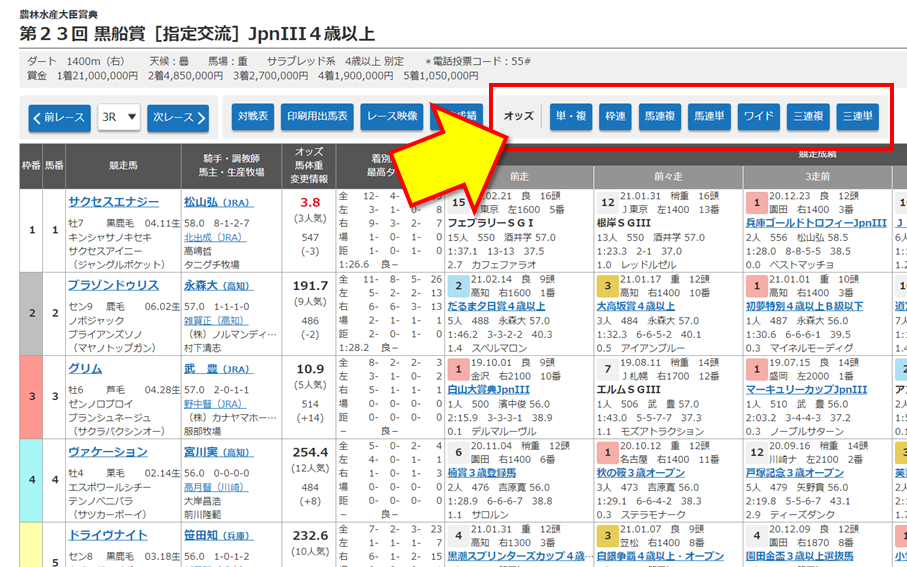Select the ワイド odds tab
The image size is (907, 567).
point(758,117)
